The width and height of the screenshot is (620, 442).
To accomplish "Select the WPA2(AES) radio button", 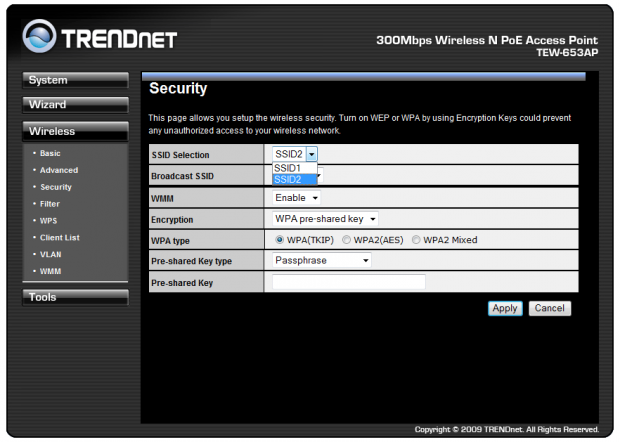I will [x=346, y=240].
